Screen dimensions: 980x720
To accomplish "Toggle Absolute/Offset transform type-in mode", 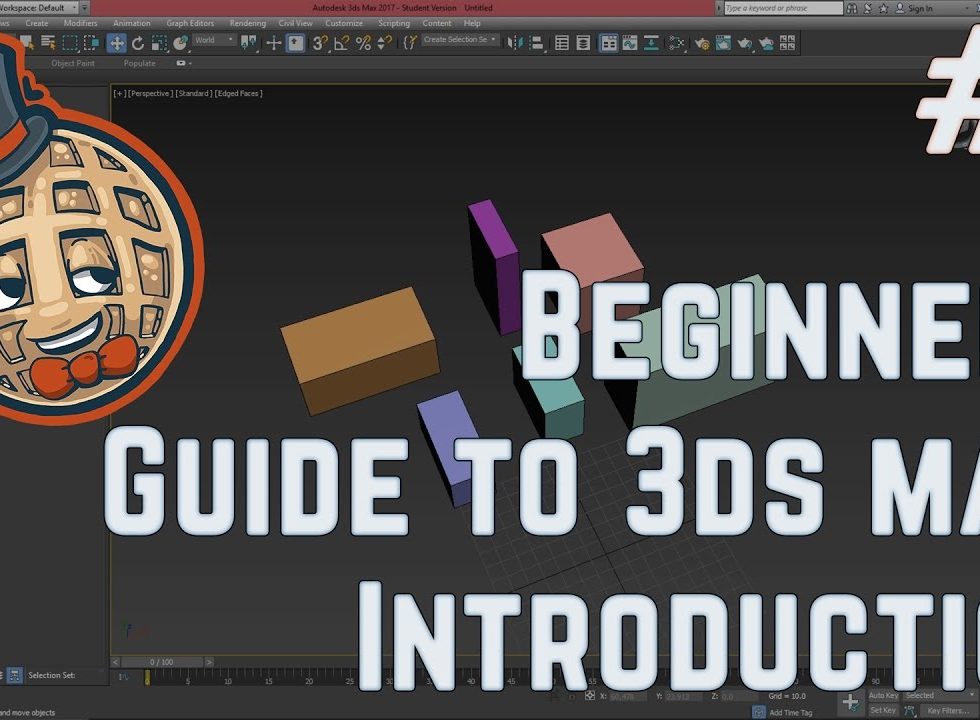I will (x=589, y=696).
